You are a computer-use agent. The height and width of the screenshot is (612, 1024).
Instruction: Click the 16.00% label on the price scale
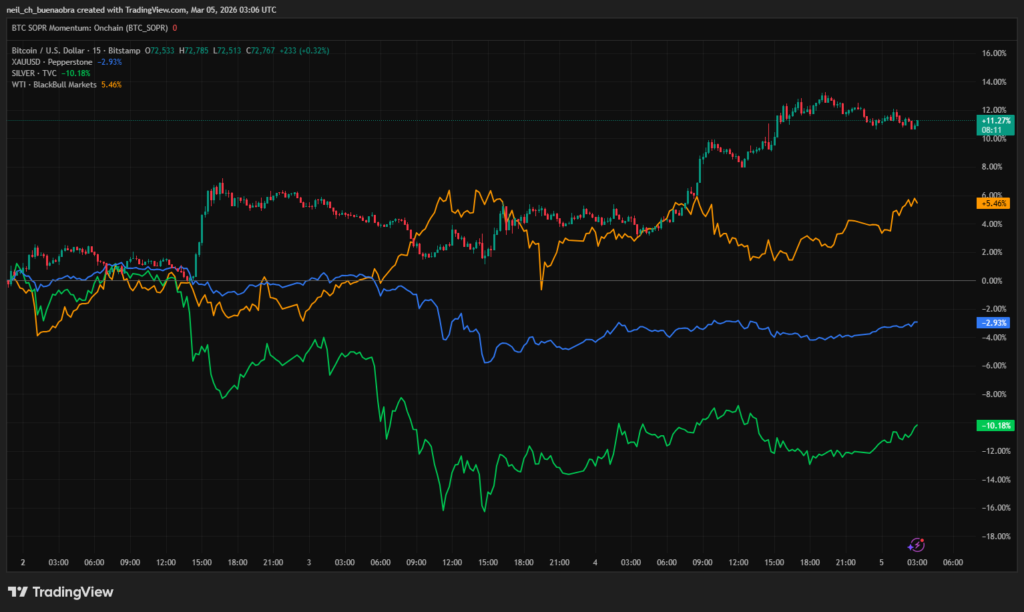pos(992,53)
